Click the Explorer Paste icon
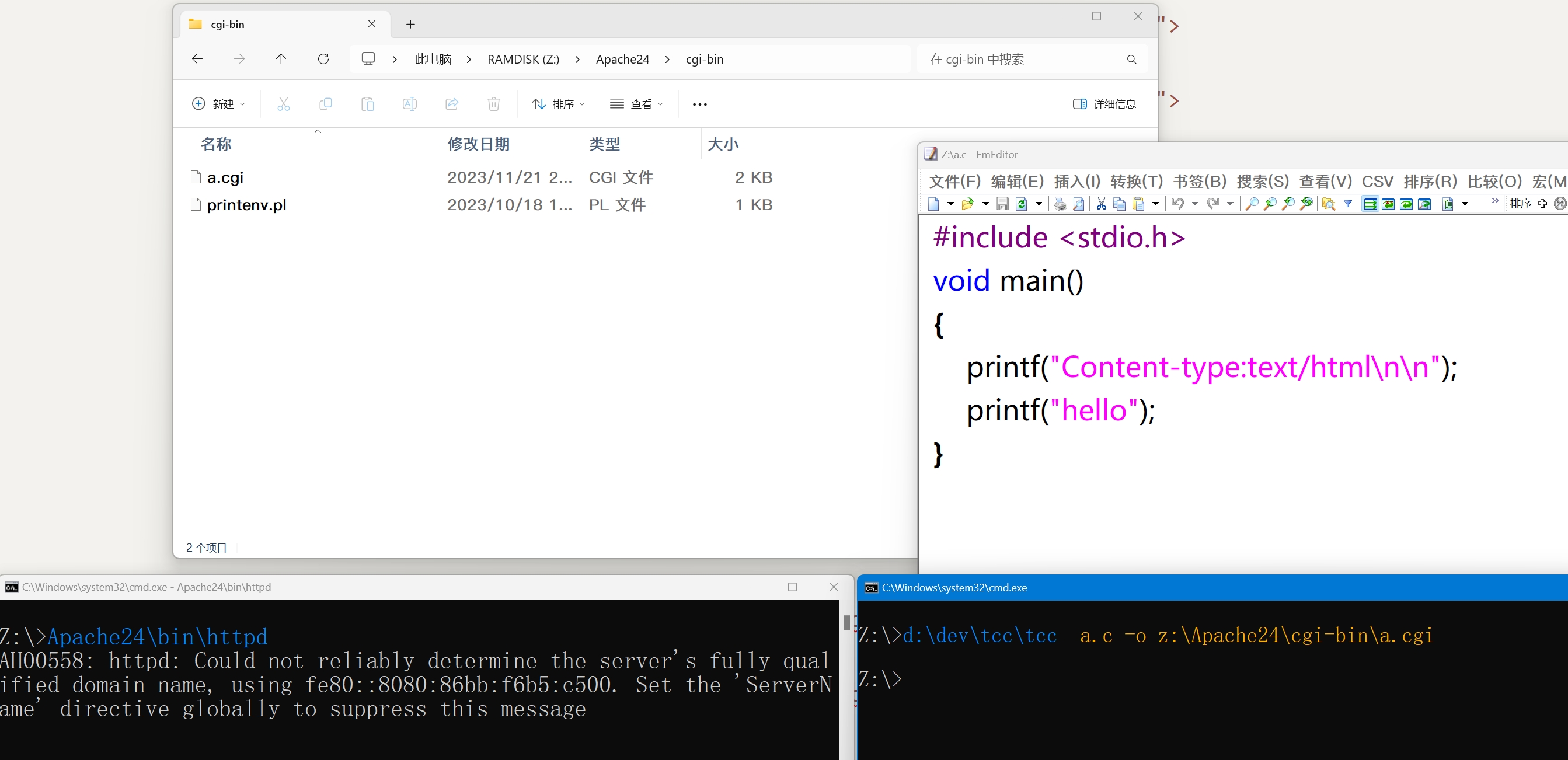The image size is (1568, 760). tap(368, 104)
